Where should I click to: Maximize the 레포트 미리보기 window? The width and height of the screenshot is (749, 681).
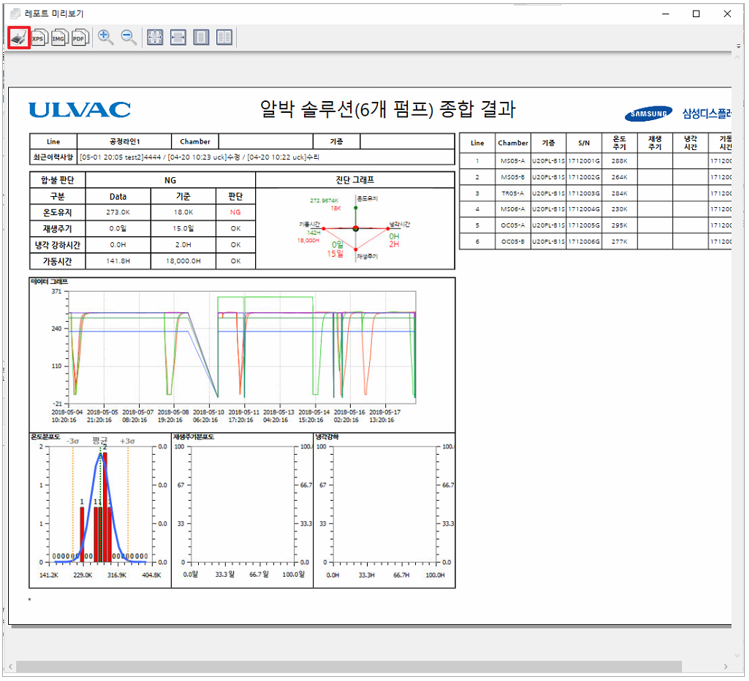pyautogui.click(x=696, y=14)
